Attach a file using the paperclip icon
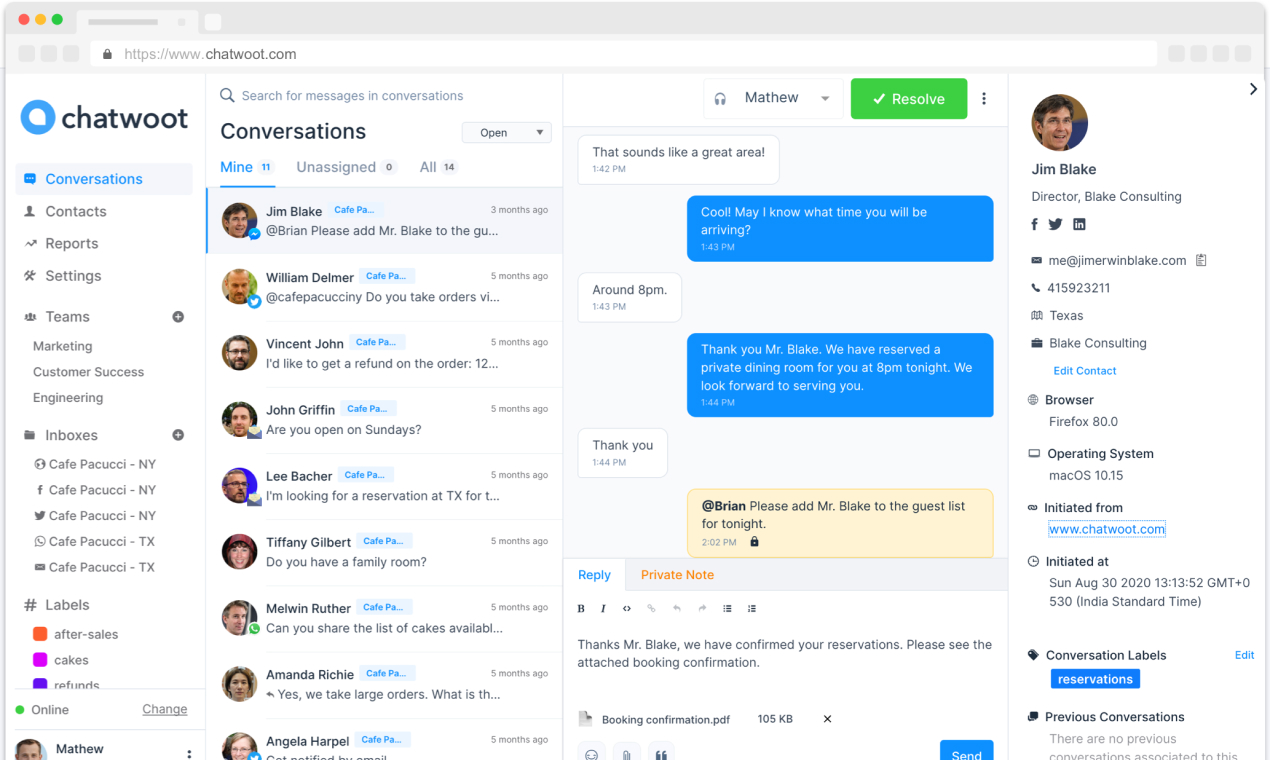1270x760 pixels. click(626, 752)
